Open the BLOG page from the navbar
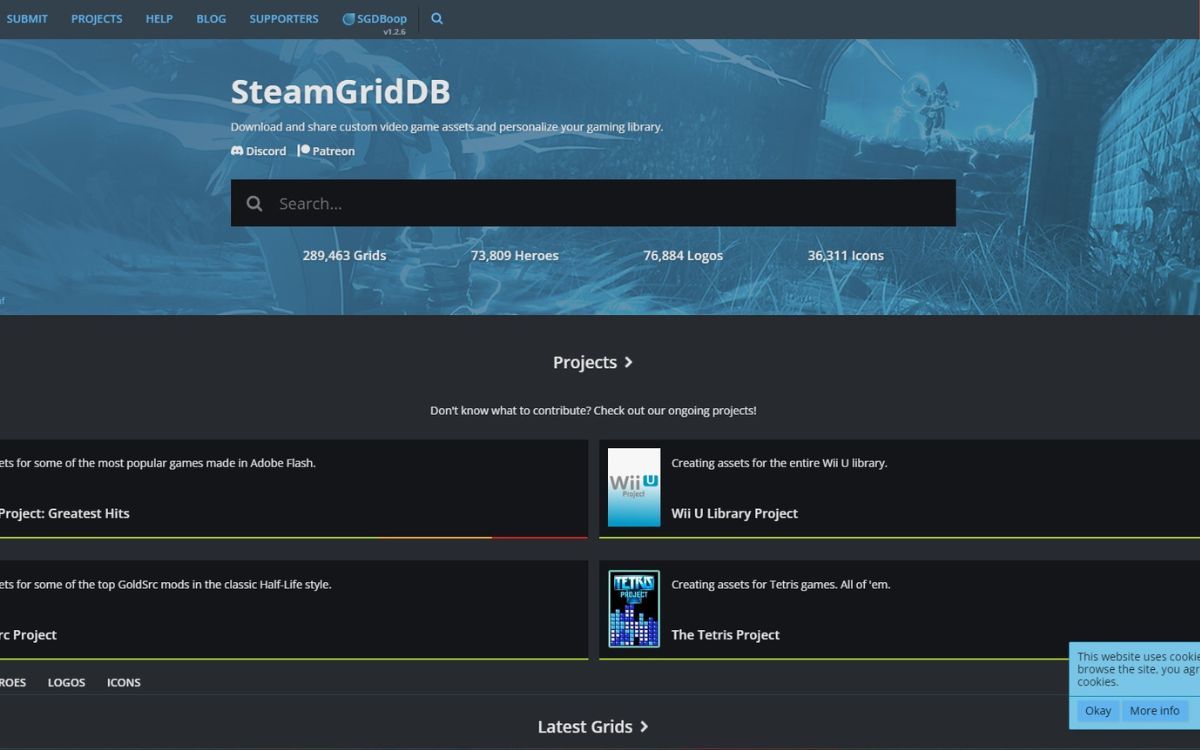1200x750 pixels. point(211,18)
